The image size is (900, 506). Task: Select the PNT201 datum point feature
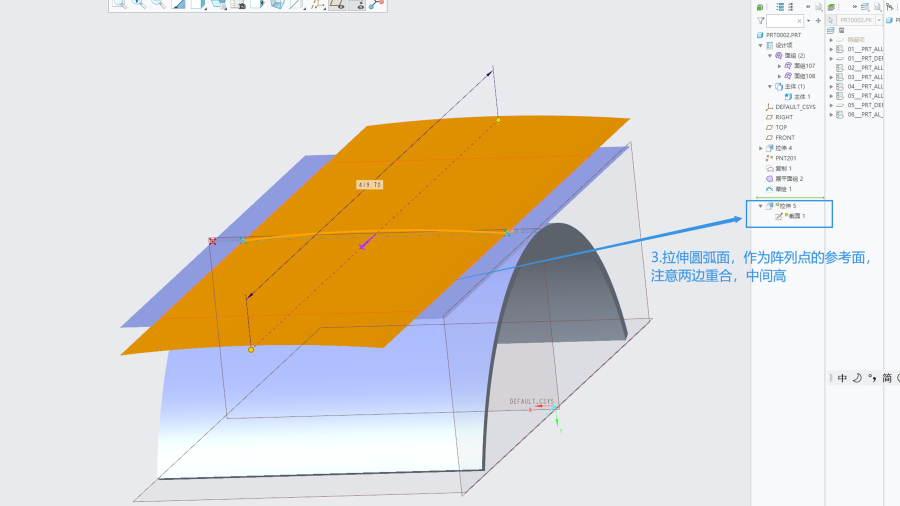pyautogui.click(x=786, y=158)
